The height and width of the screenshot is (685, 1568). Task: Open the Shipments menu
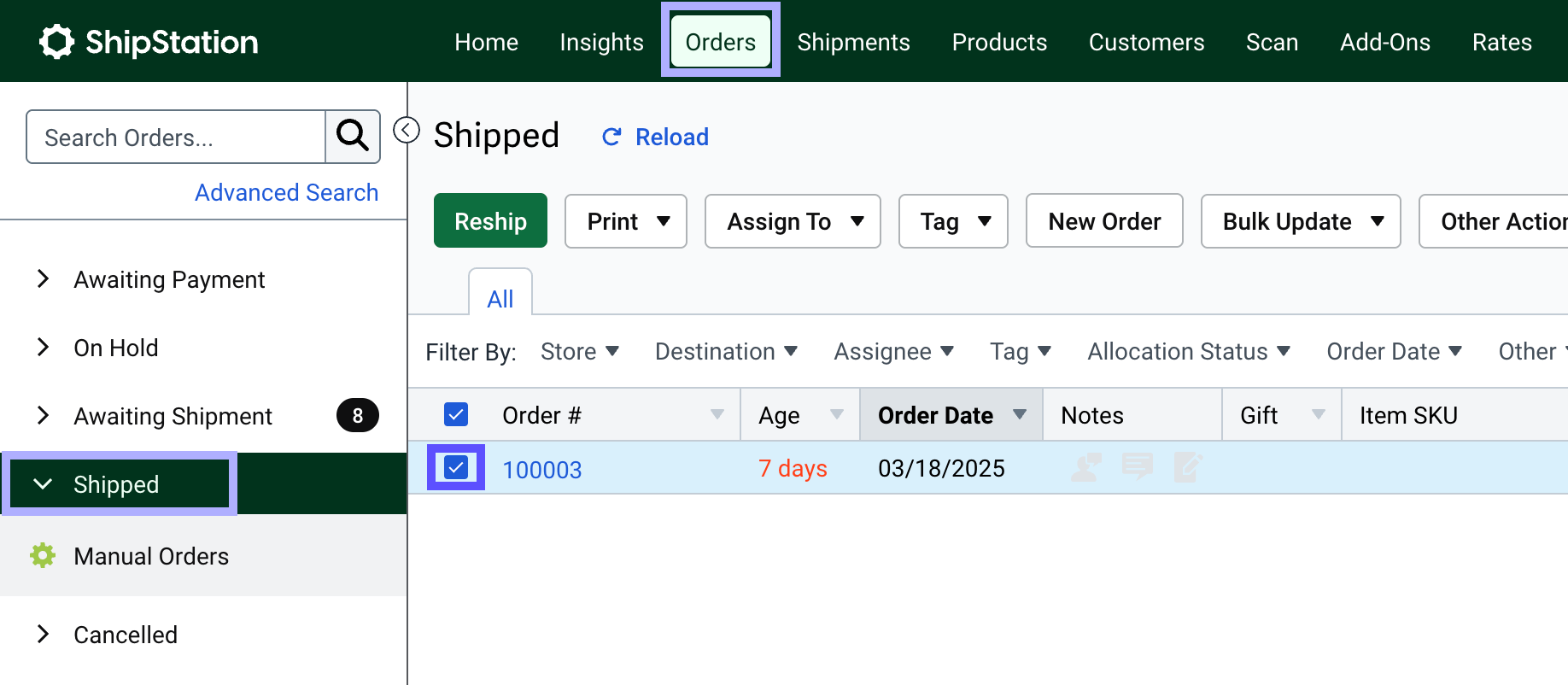(853, 42)
